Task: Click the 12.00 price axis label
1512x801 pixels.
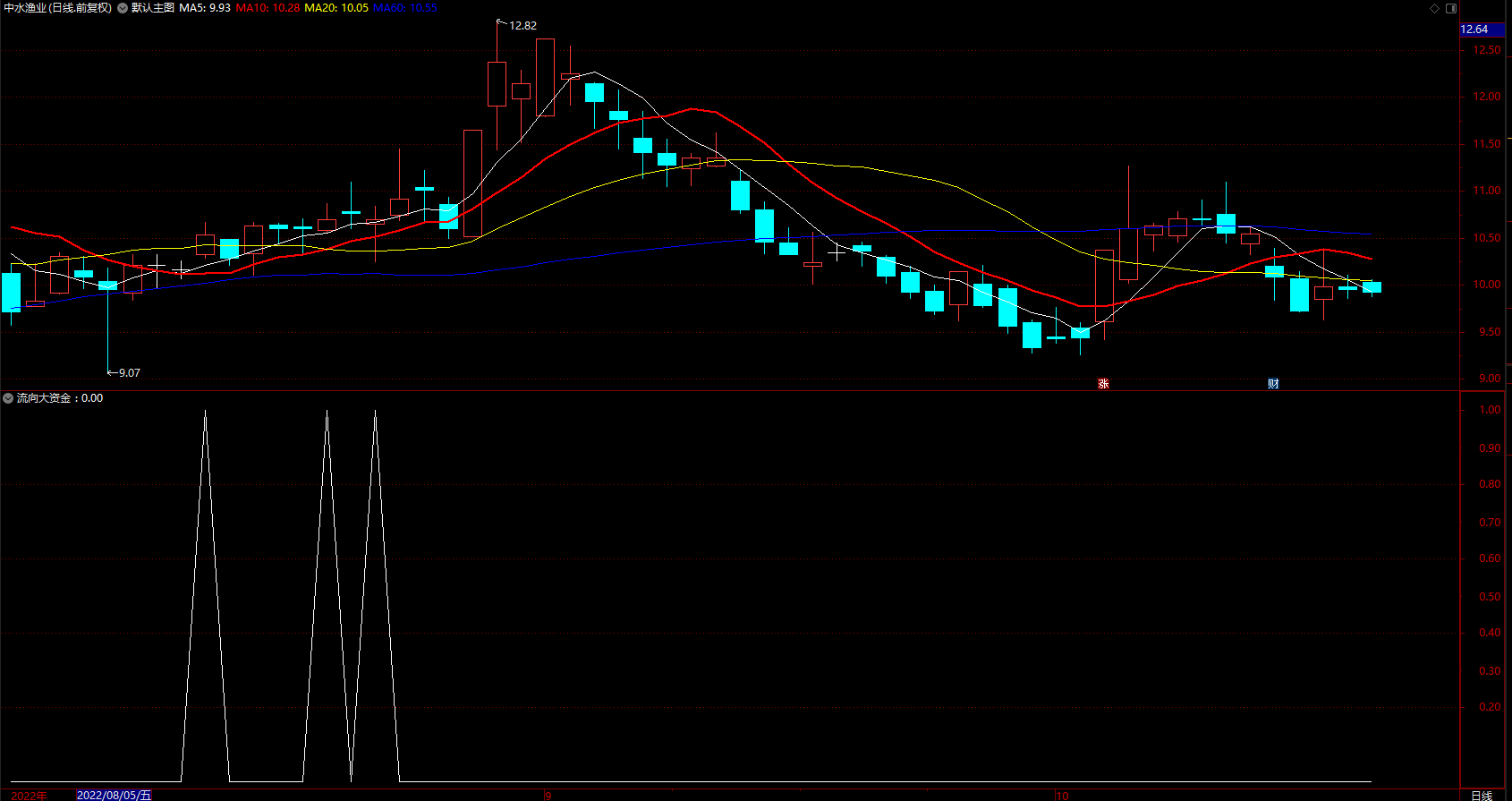Action: tap(1487, 97)
